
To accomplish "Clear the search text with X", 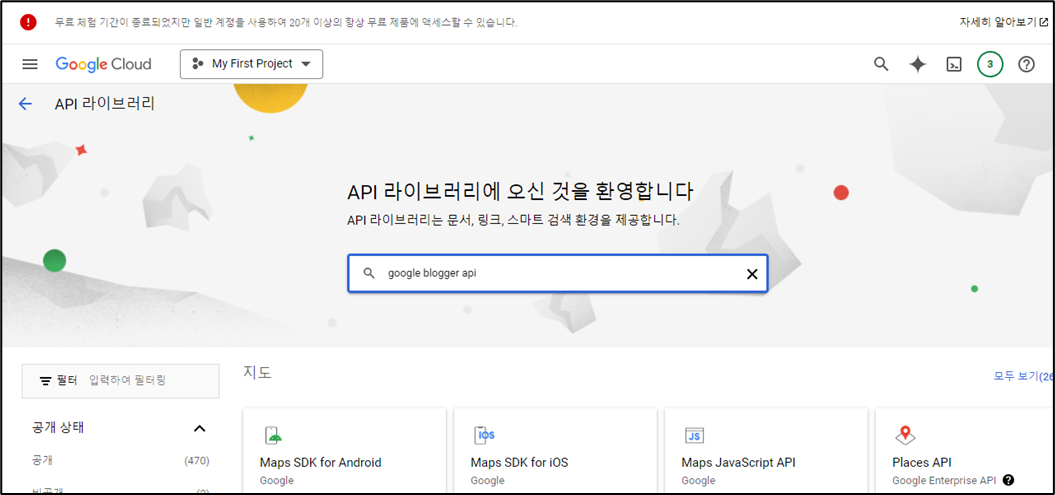I will (752, 274).
